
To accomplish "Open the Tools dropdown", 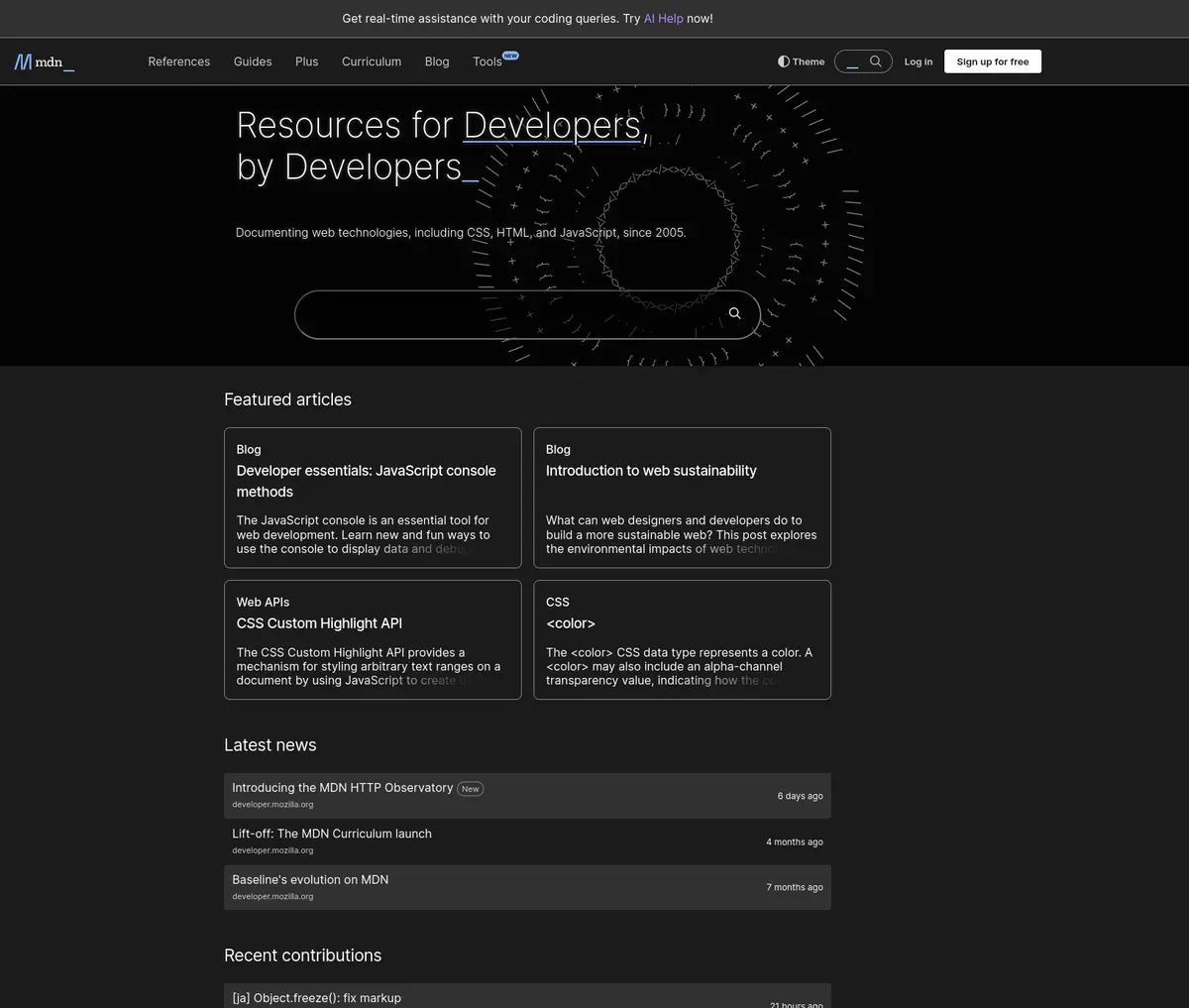I will pos(486,61).
